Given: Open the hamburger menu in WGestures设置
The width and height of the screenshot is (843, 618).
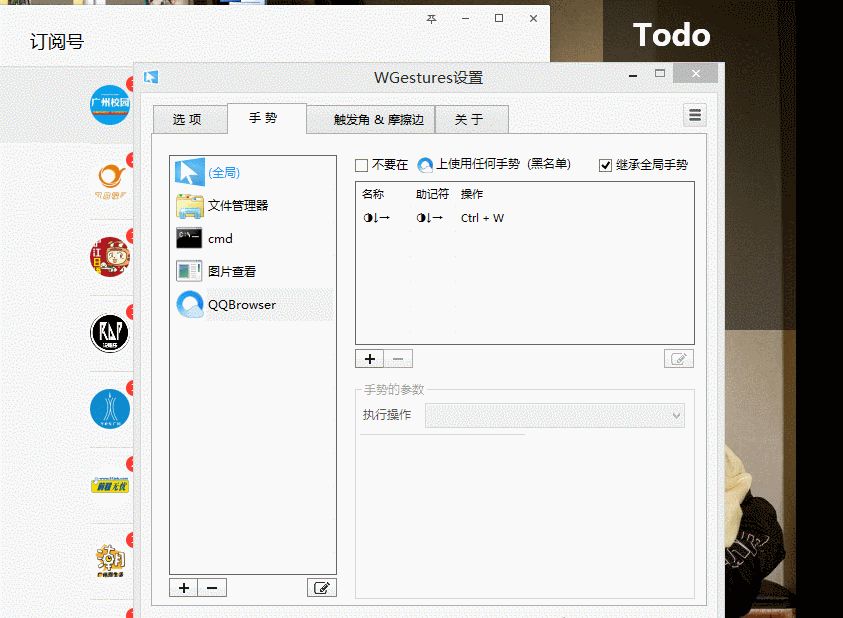Looking at the screenshot, I should click(695, 115).
